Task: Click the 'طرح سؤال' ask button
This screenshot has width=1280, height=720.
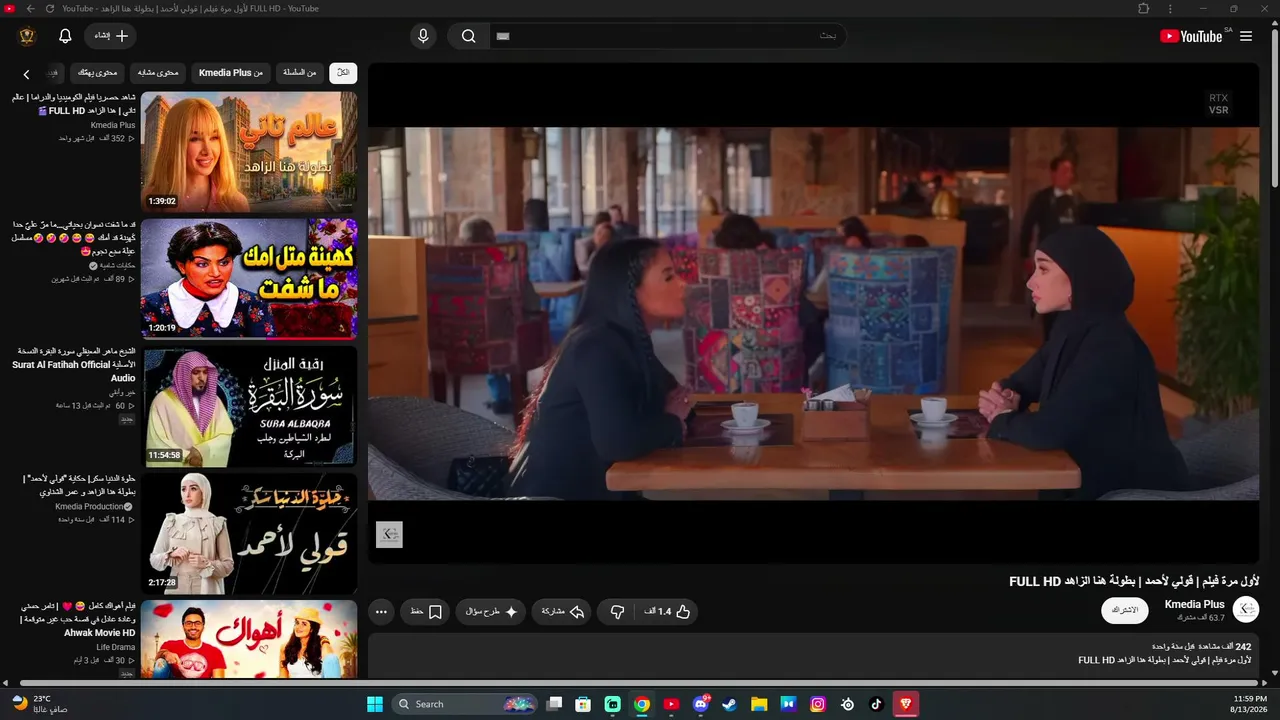Action: (x=491, y=611)
